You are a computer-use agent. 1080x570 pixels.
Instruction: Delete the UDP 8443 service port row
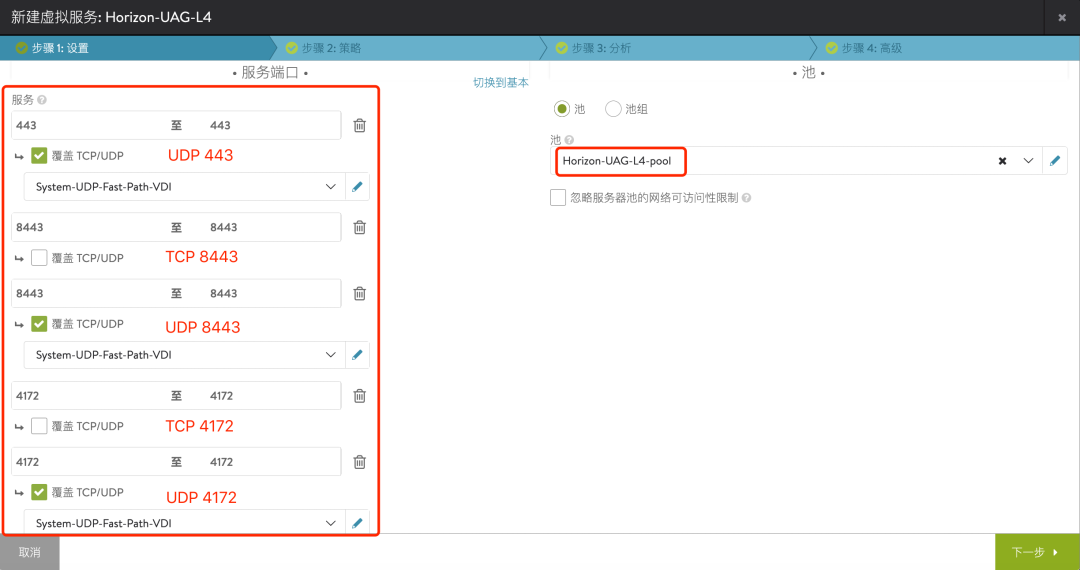(x=360, y=293)
